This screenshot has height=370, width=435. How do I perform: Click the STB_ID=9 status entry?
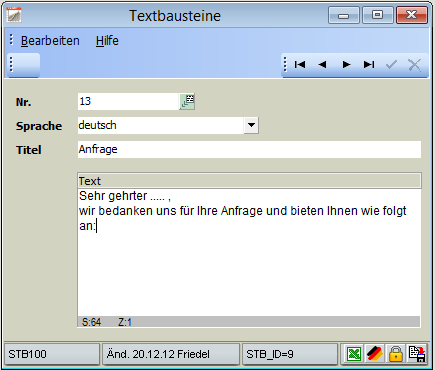[290, 354]
